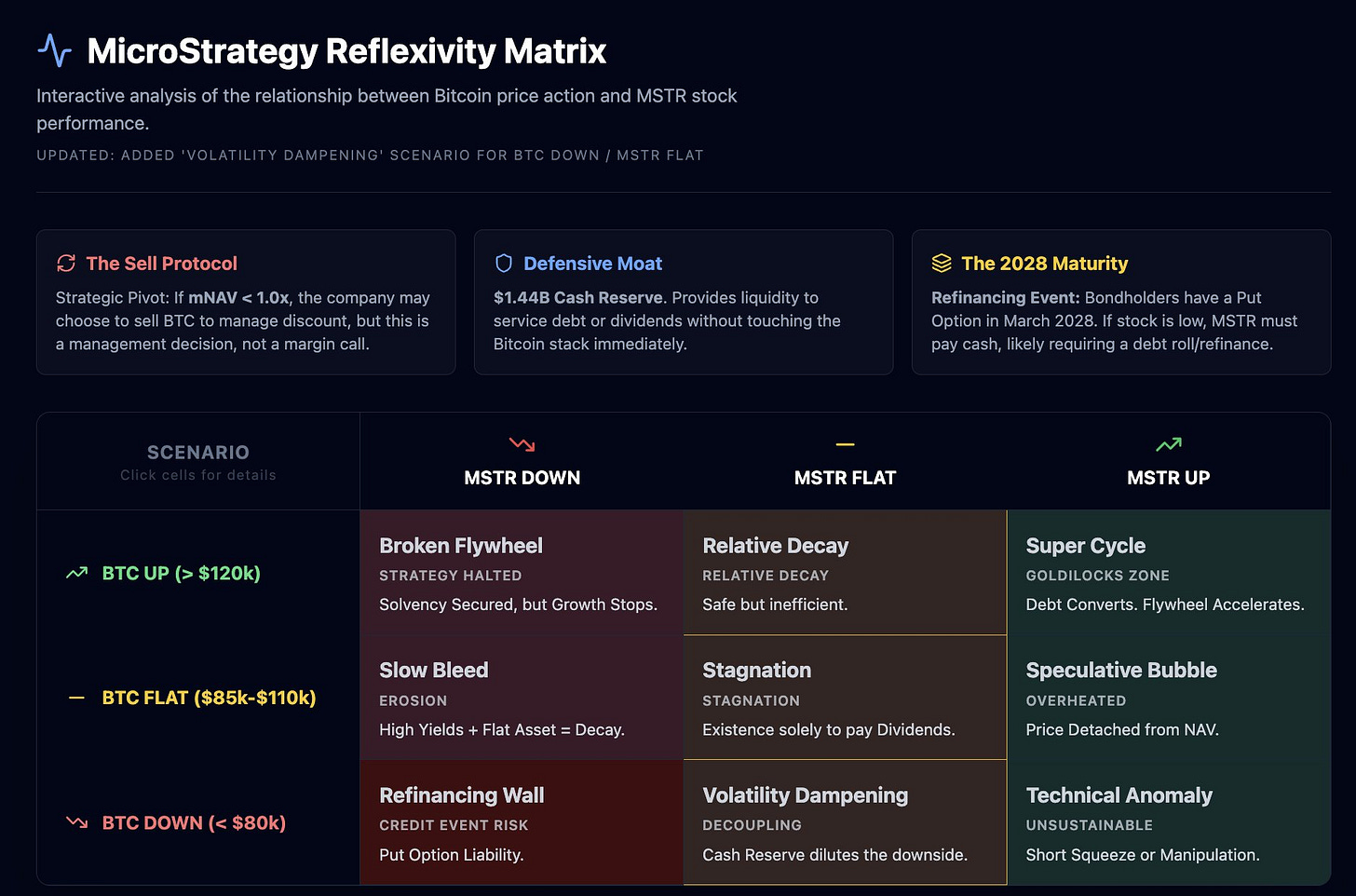Click the UPDATED volatility dampening notice line
This screenshot has width=1356, height=896.
tap(370, 156)
